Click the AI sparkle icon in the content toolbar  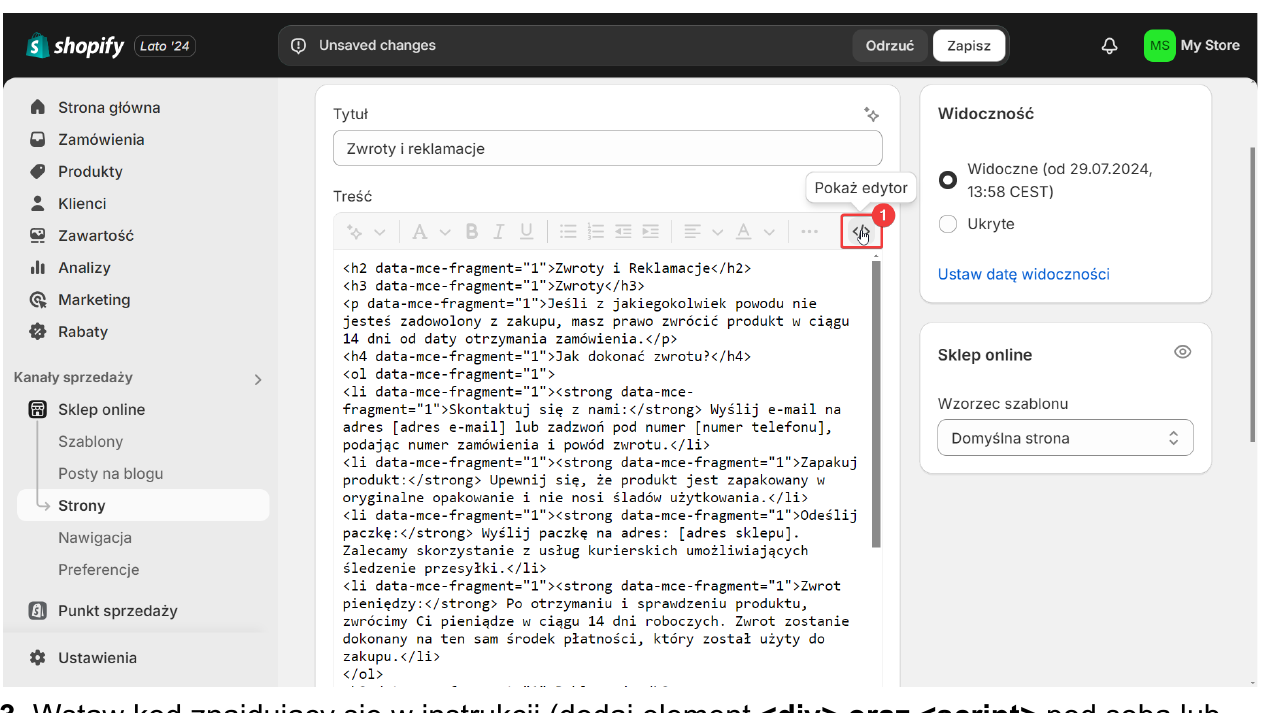click(354, 232)
